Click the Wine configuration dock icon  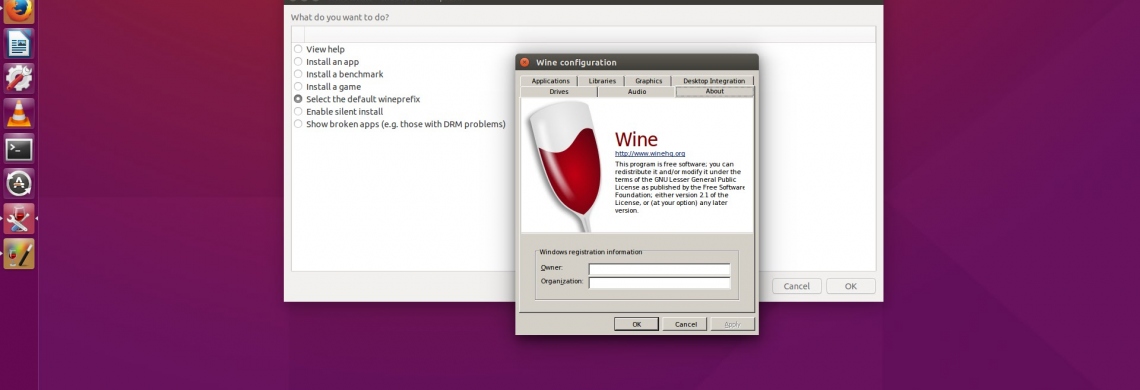point(19,253)
